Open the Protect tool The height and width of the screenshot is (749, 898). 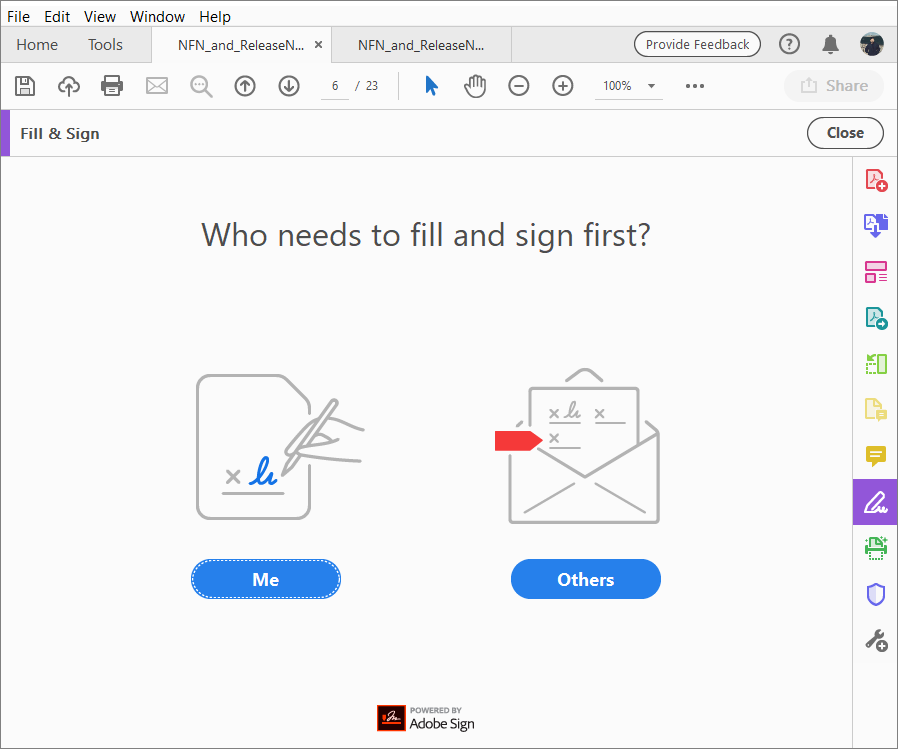875,594
